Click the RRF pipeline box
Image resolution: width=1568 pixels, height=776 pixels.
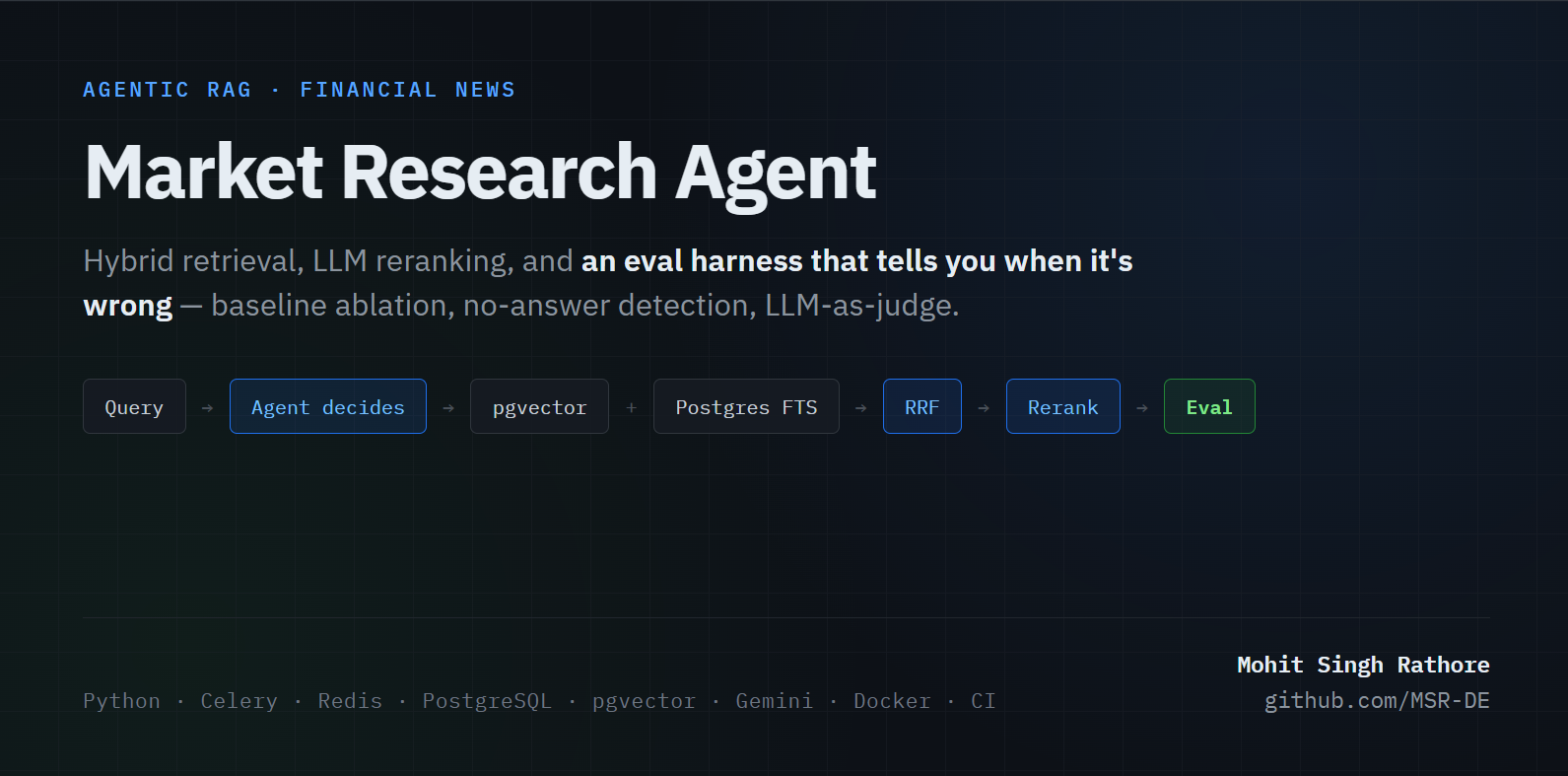pos(922,406)
